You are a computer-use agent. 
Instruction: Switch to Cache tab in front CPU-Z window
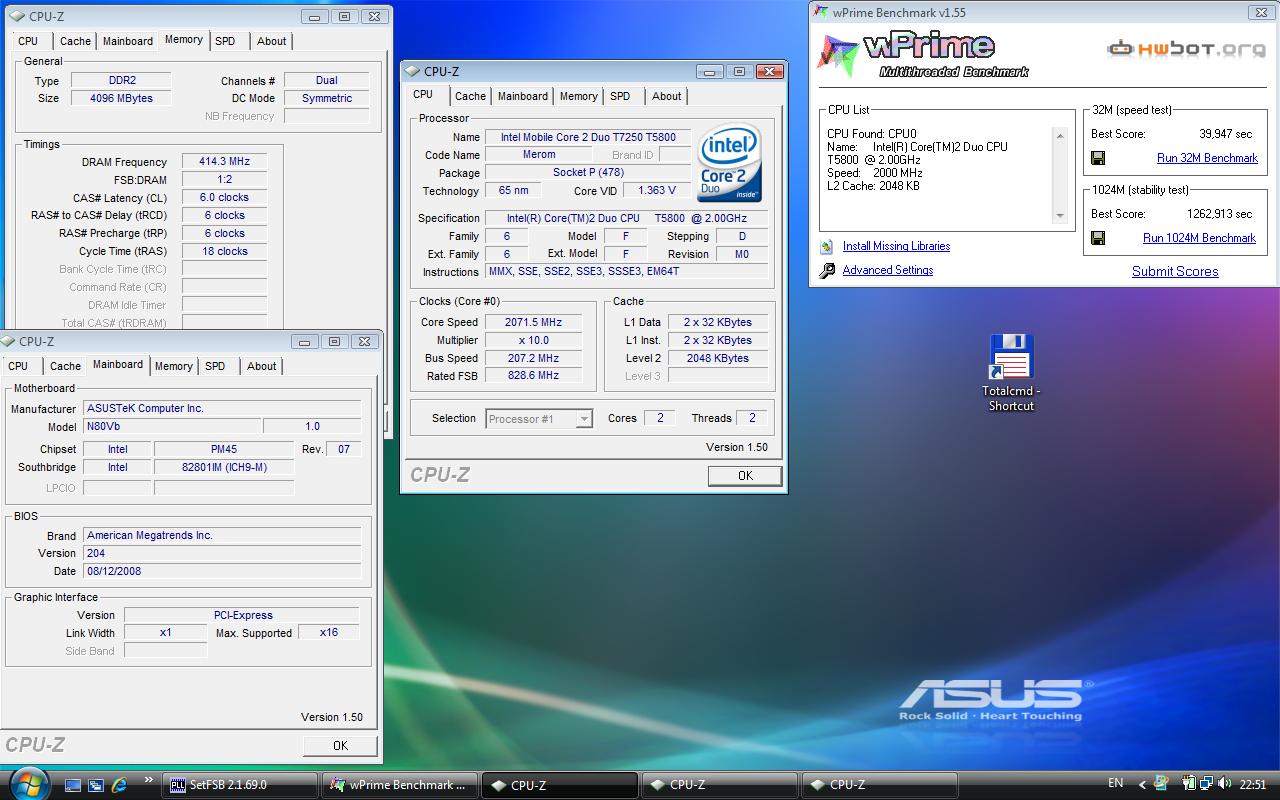[x=470, y=96]
